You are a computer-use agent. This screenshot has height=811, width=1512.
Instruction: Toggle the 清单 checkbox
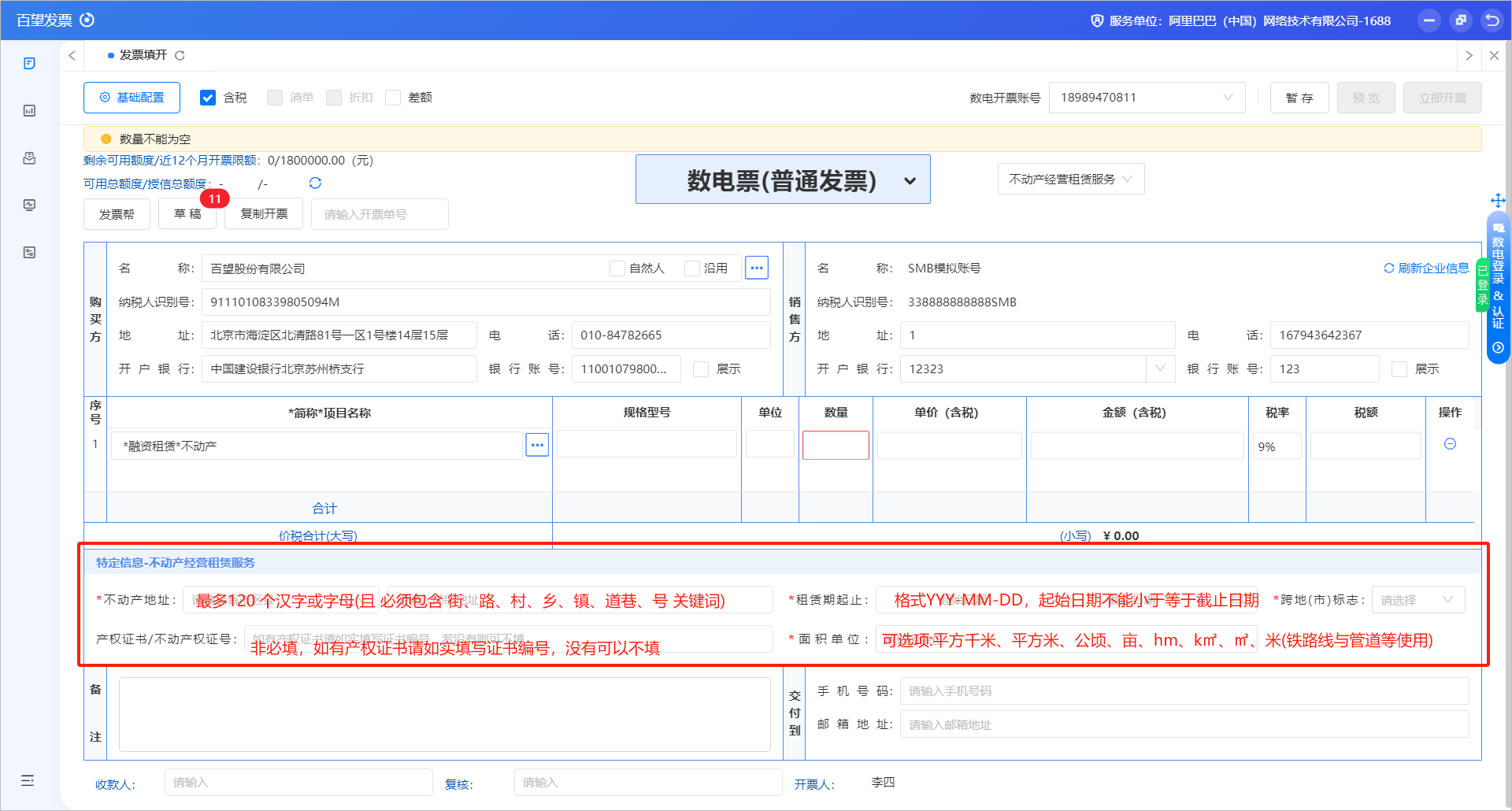click(x=275, y=98)
